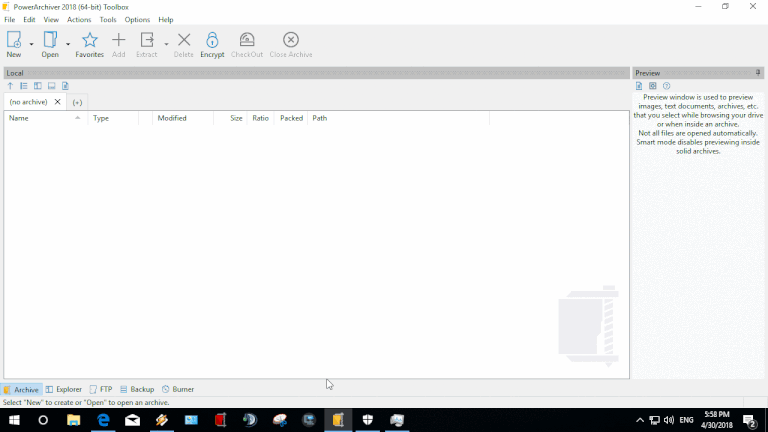Toggle the folder pane layout icon

(38, 86)
